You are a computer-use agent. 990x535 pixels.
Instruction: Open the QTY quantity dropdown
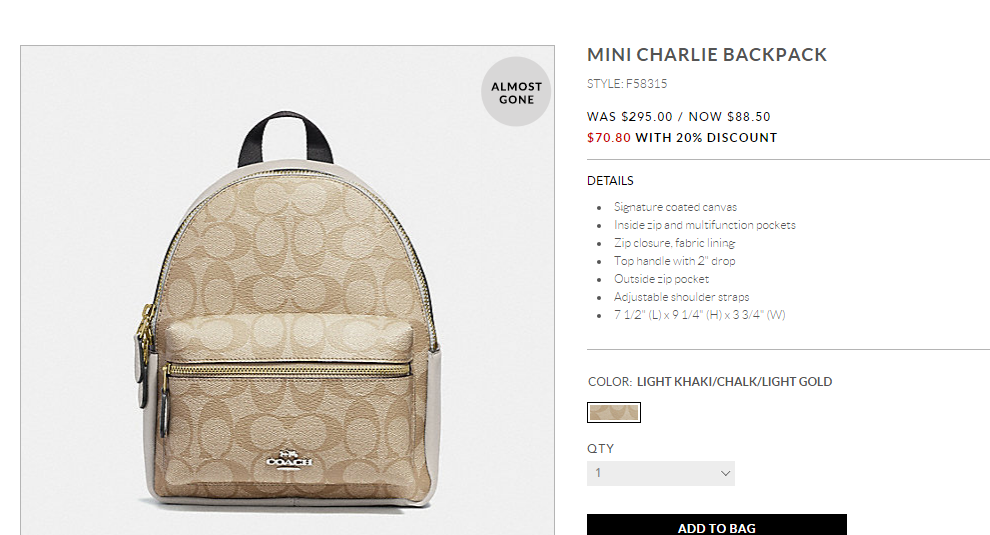pos(661,473)
